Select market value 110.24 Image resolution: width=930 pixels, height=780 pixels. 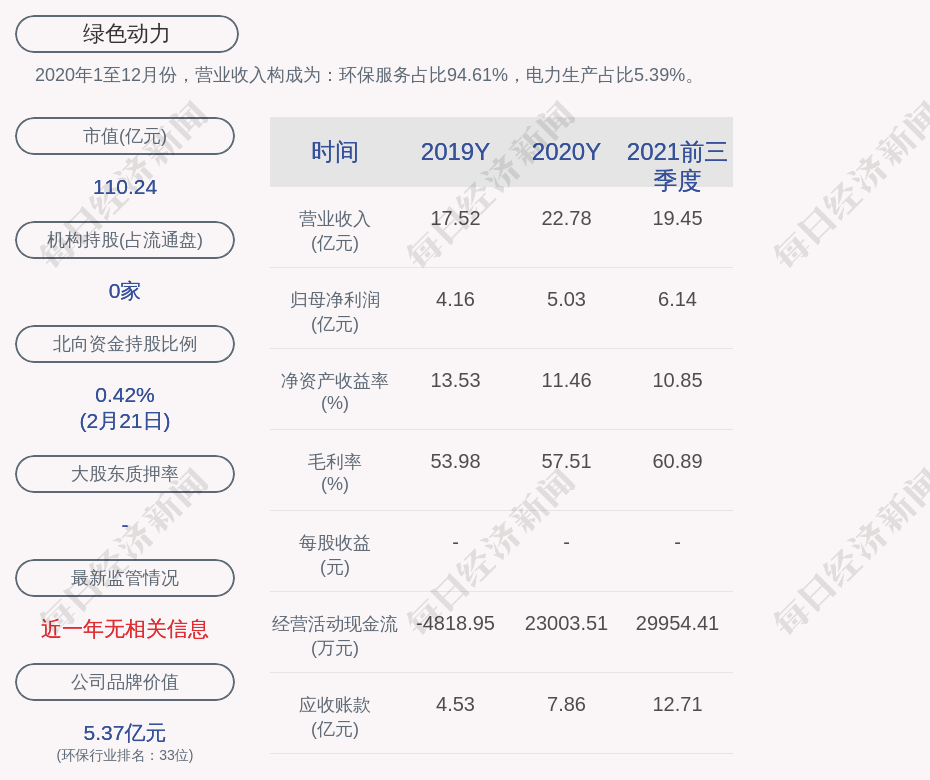(125, 187)
